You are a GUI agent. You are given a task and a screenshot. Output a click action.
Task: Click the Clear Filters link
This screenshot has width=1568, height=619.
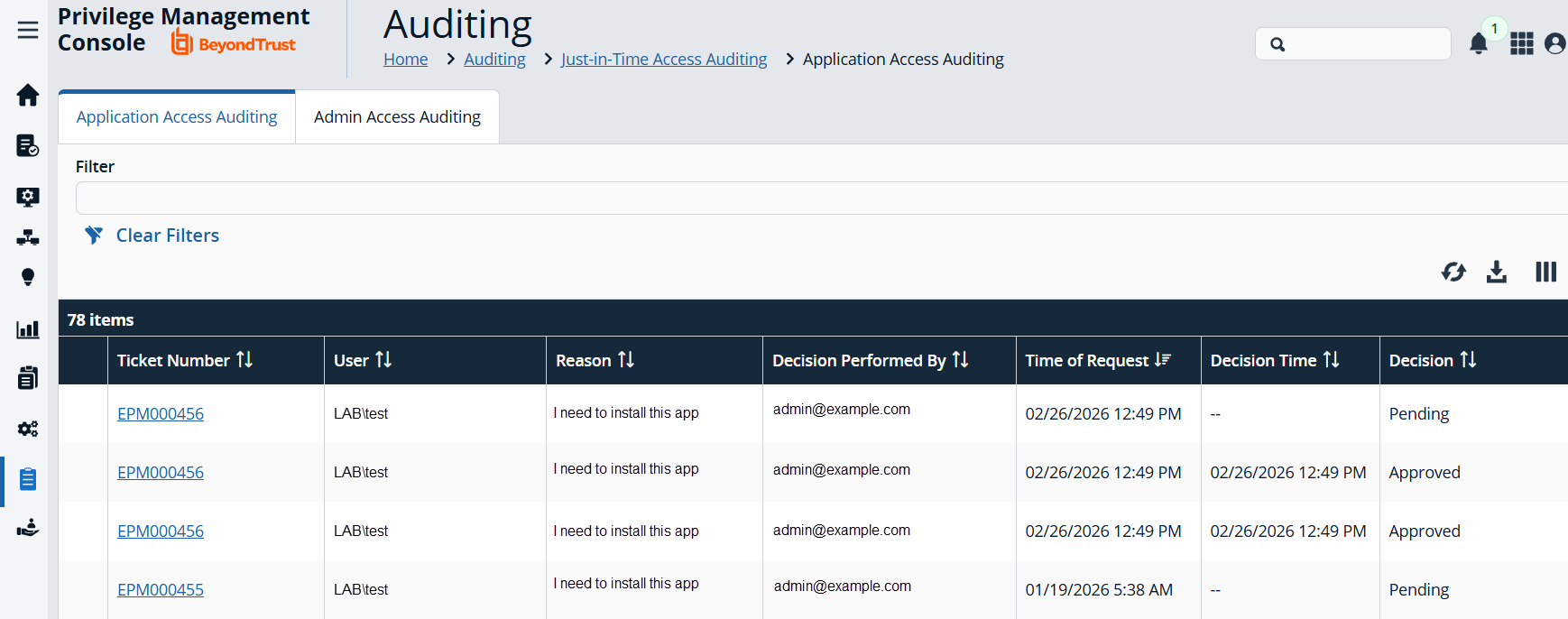[x=168, y=236]
